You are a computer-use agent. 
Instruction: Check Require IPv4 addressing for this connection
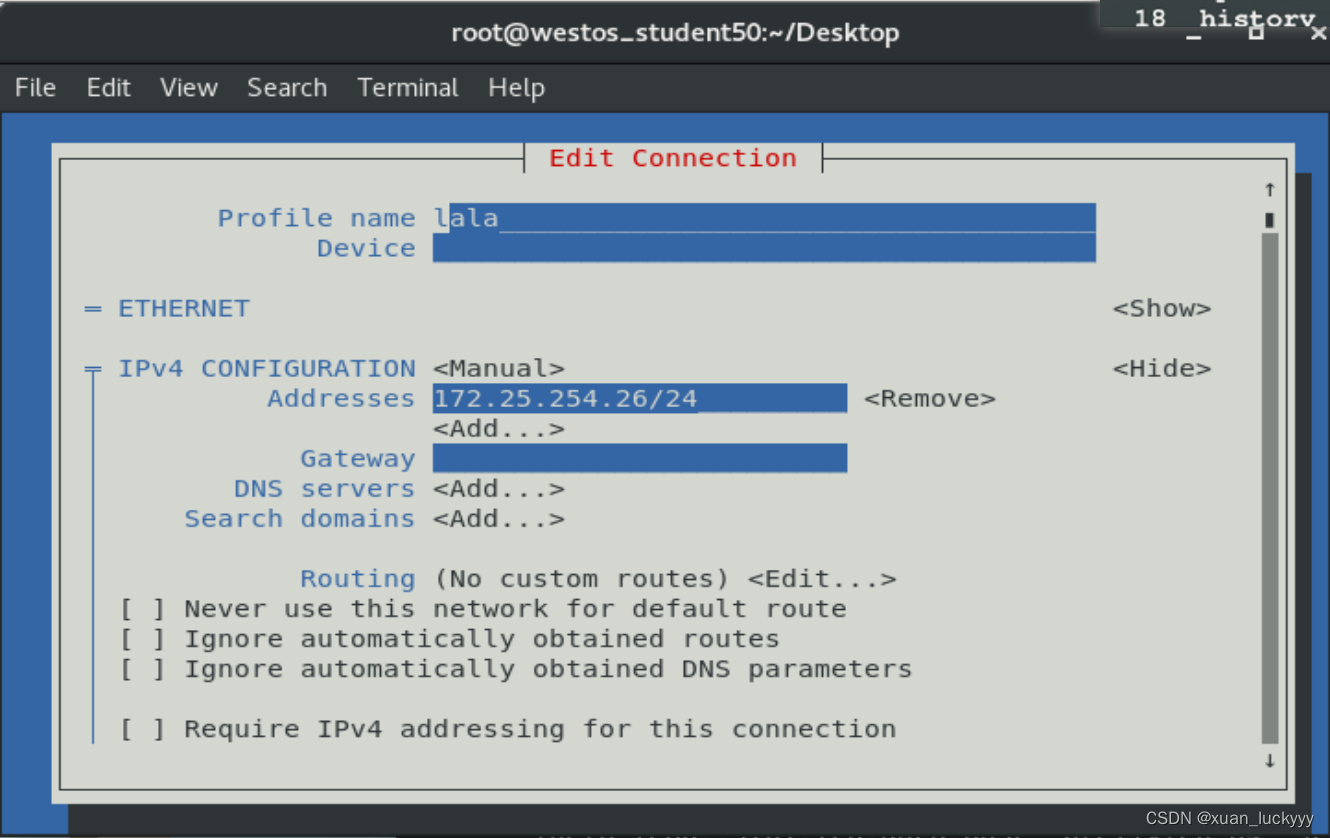point(142,729)
